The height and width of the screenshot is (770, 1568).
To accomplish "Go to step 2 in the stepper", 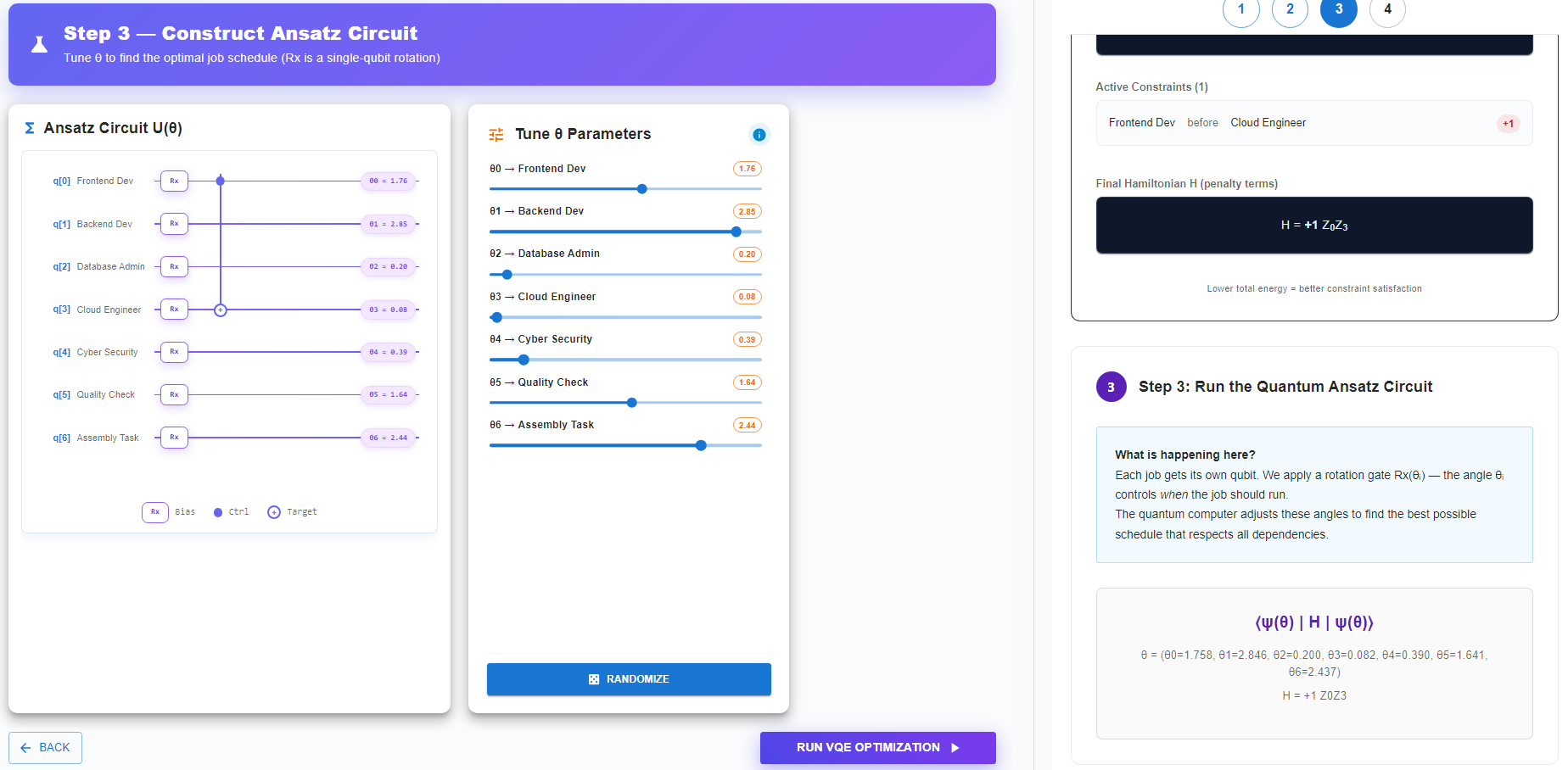I will click(x=1290, y=10).
